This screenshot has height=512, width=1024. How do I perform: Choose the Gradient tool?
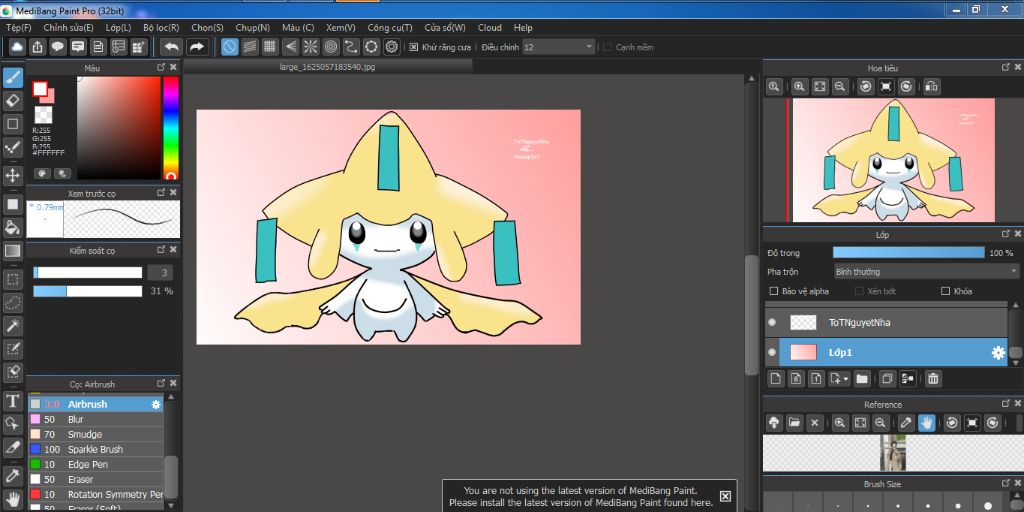click(12, 250)
